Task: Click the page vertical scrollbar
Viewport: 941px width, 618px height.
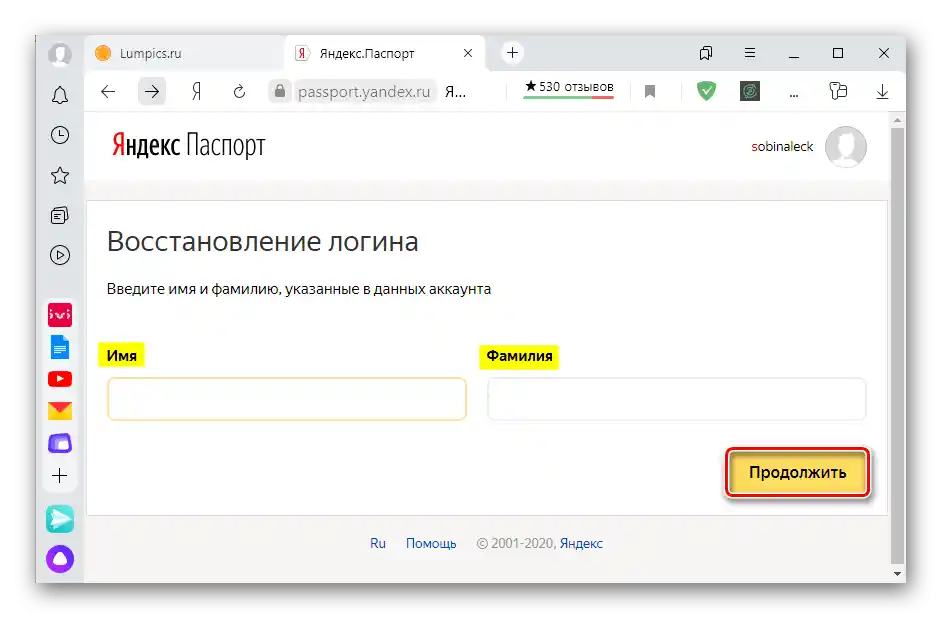Action: tap(897, 345)
